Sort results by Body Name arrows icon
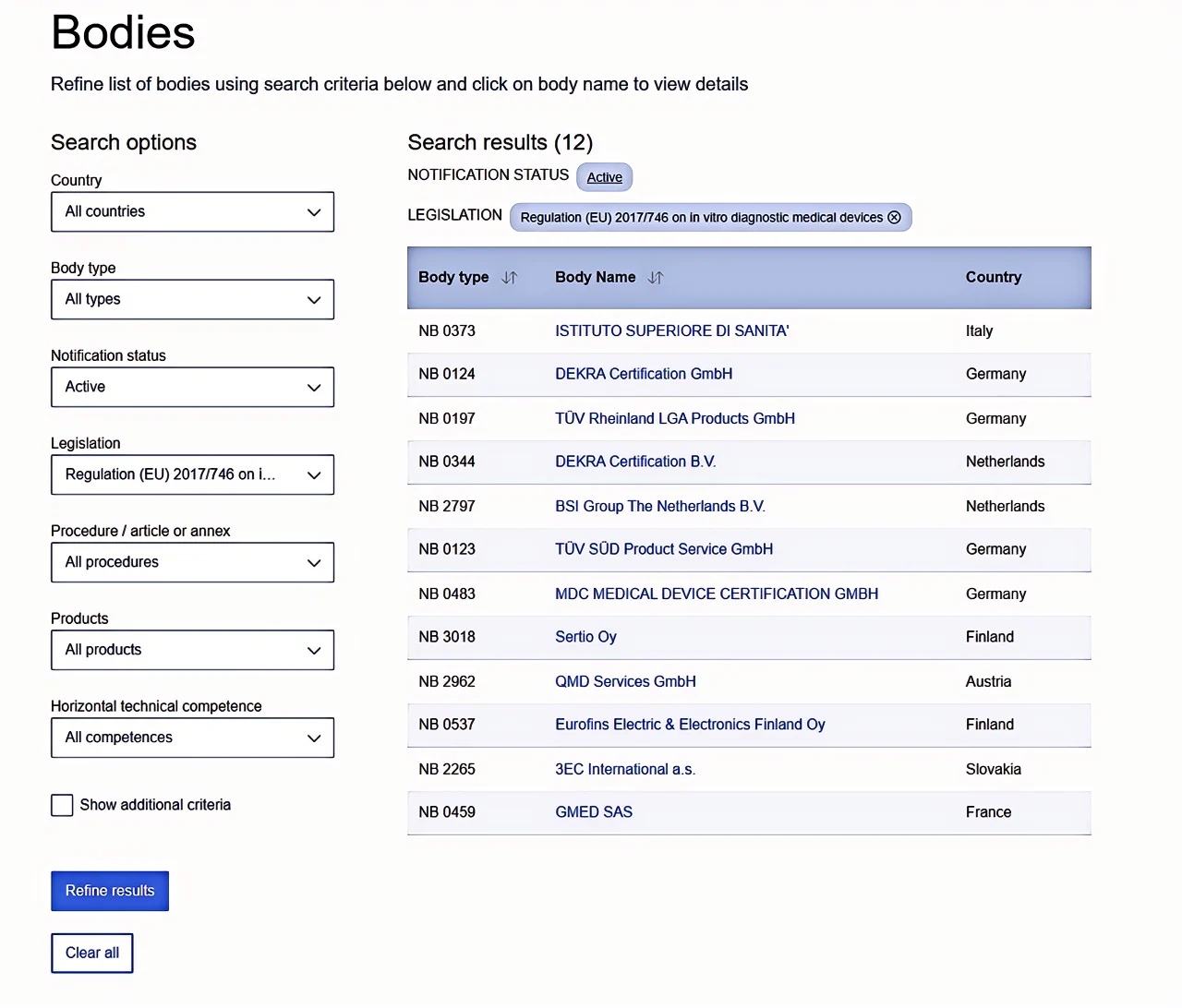The width and height of the screenshot is (1182, 1008). point(656,278)
